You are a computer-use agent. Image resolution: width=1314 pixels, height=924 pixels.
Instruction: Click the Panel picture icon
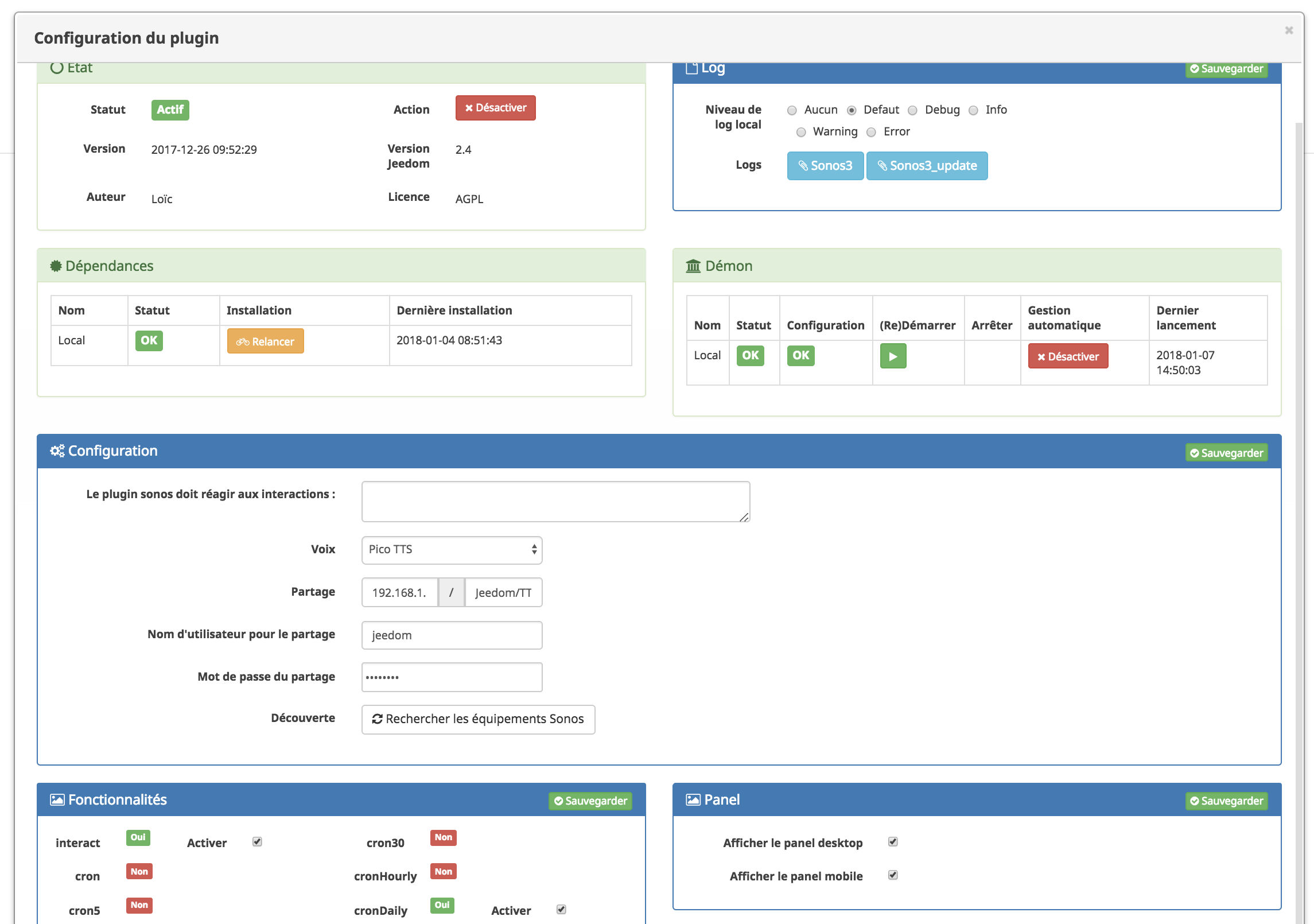tap(693, 800)
